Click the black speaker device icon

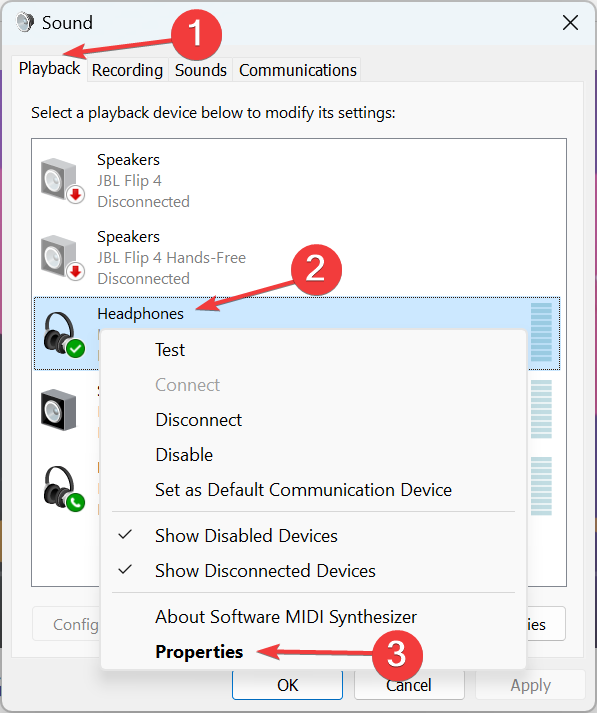[59, 410]
